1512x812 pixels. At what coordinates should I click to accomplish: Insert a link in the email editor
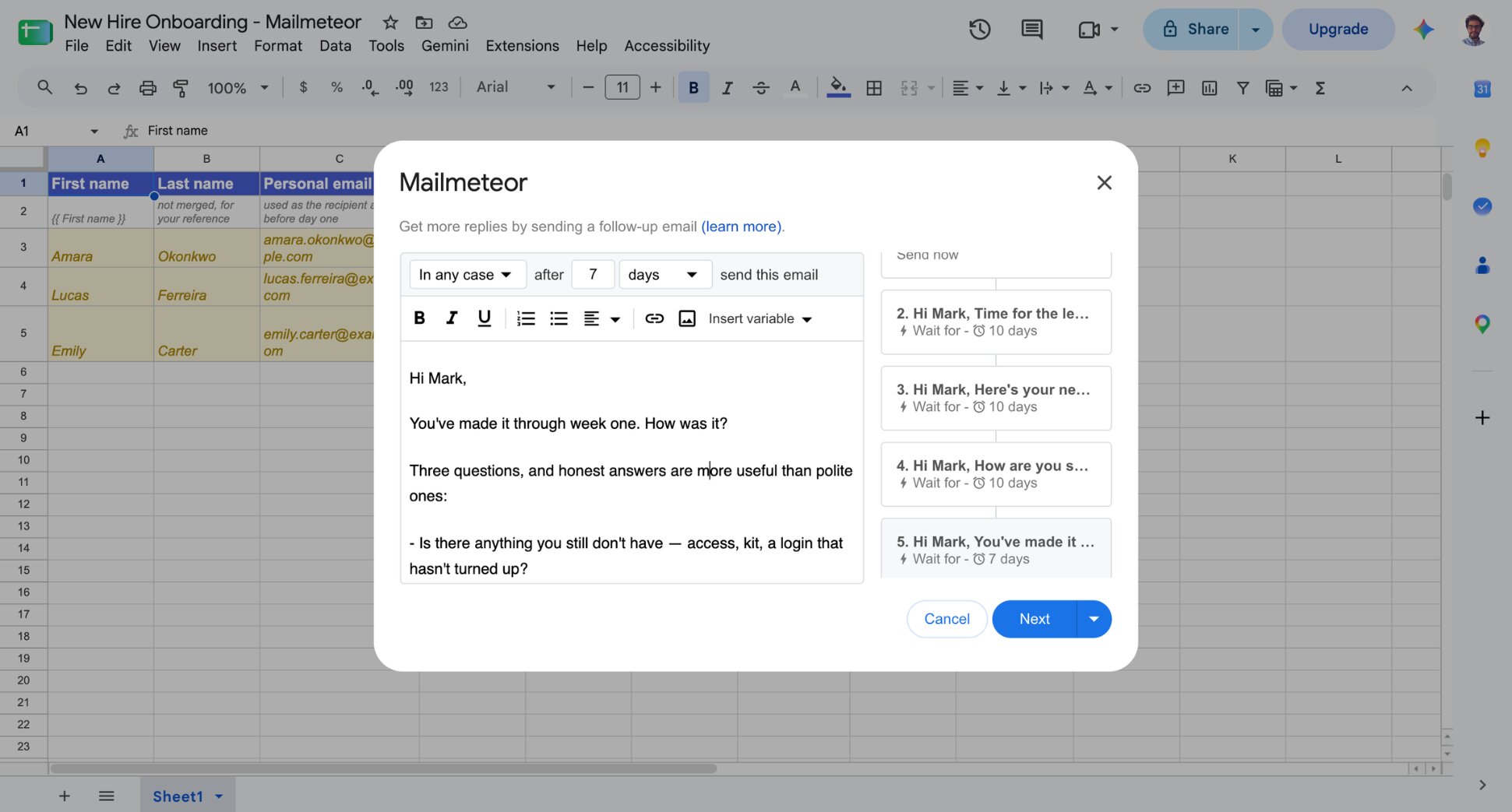click(654, 318)
